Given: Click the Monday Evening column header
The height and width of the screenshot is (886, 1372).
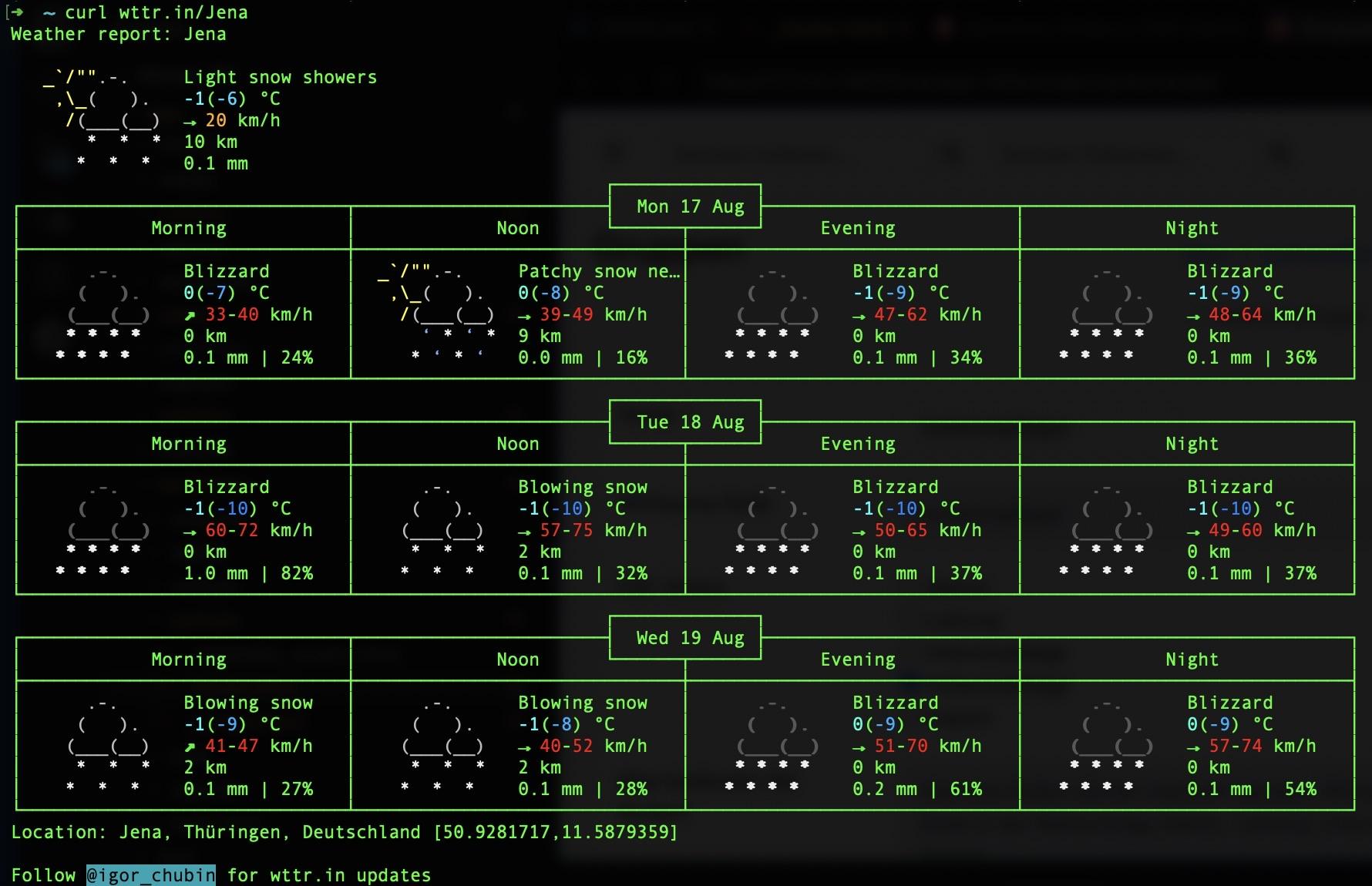Looking at the screenshot, I should tap(858, 228).
